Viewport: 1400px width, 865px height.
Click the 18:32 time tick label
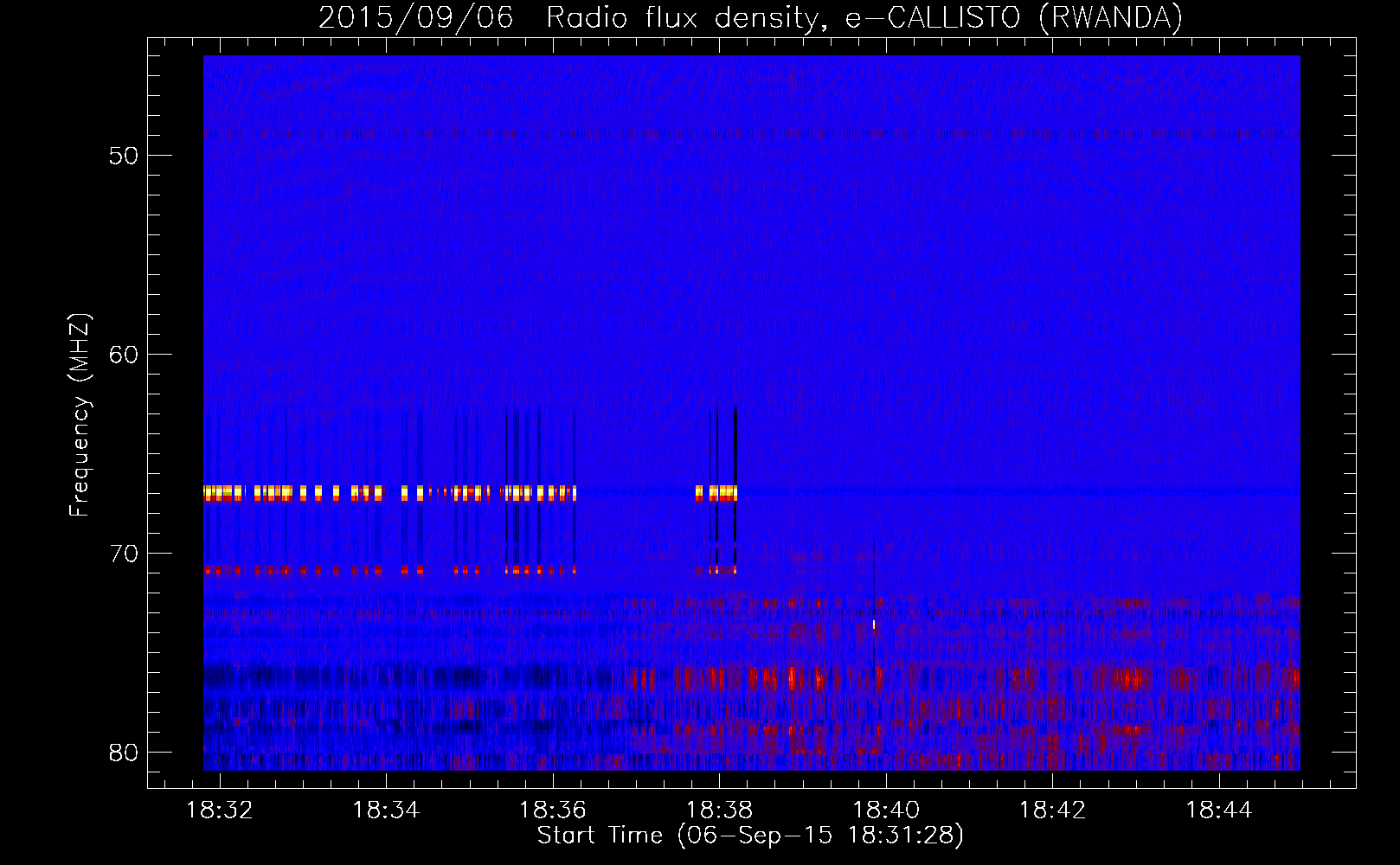[220, 811]
